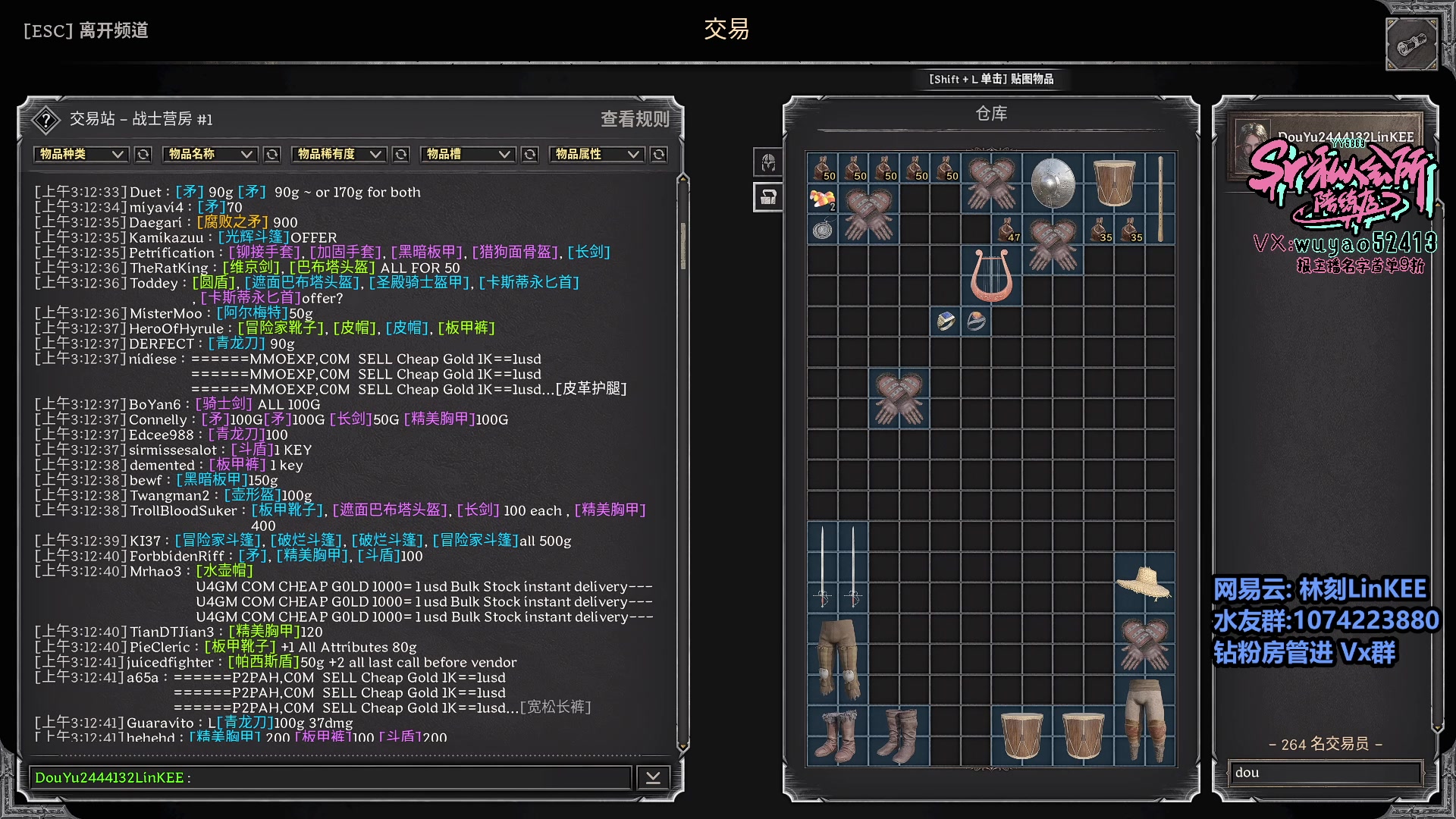Click [ESC] 离开频道 to leave the channel
The height and width of the screenshot is (819, 1456).
click(86, 30)
